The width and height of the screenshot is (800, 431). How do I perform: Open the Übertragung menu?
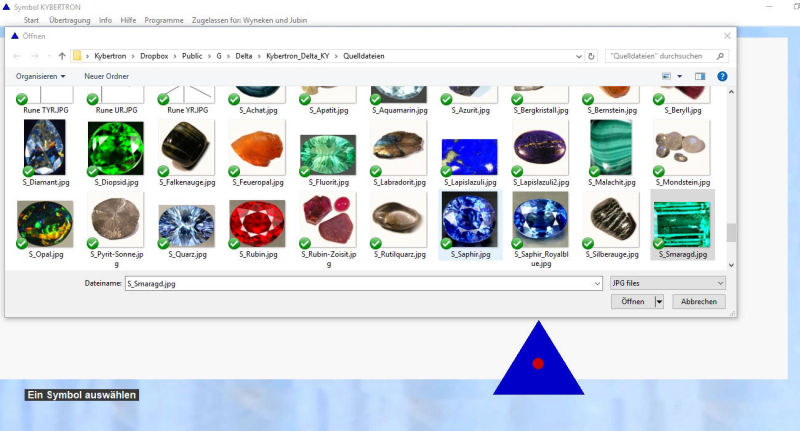70,20
